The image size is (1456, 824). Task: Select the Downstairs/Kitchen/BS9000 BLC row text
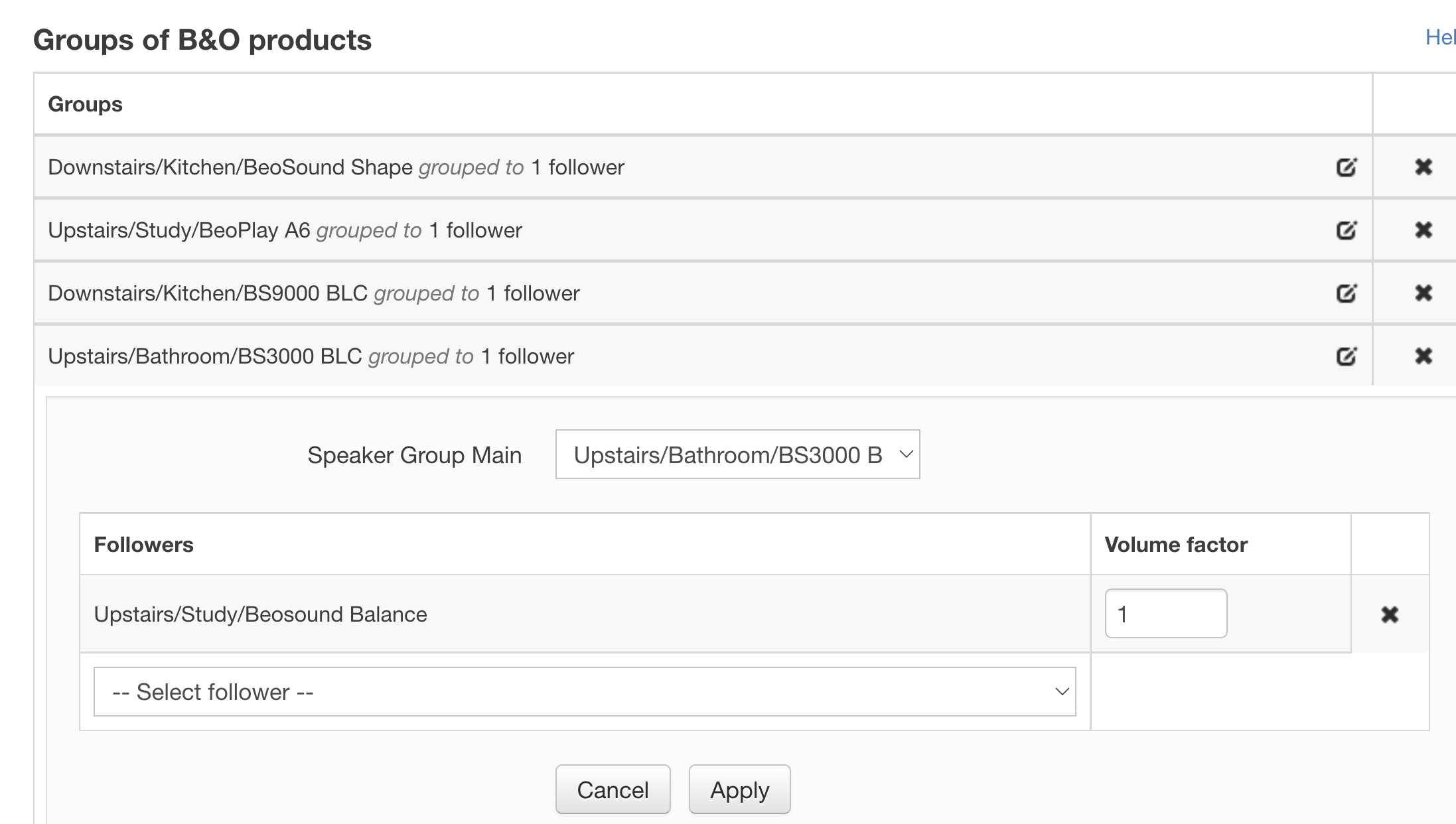[x=314, y=293]
